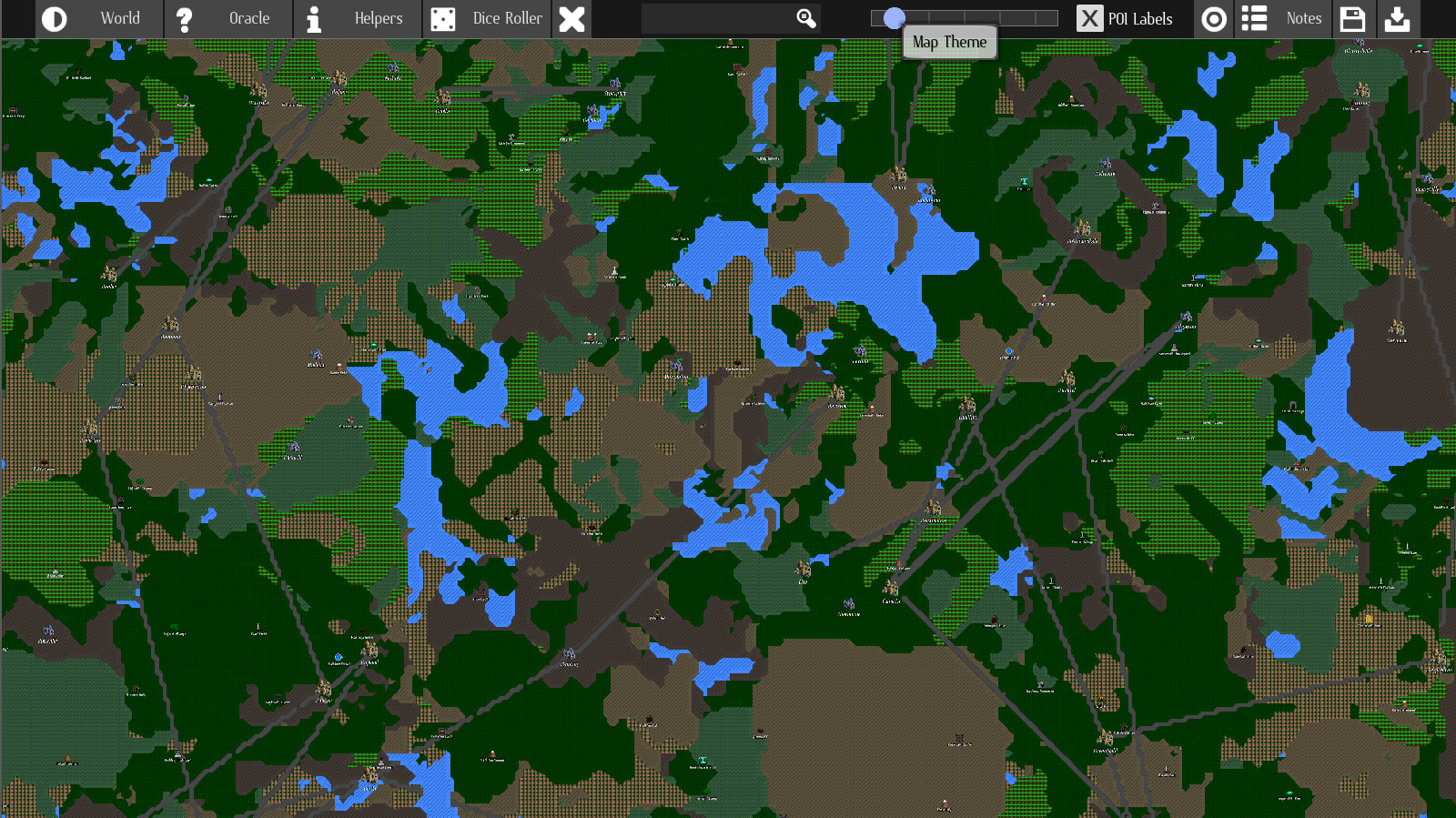
Task: Click the Map Theme tooltip label
Action: tap(949, 43)
